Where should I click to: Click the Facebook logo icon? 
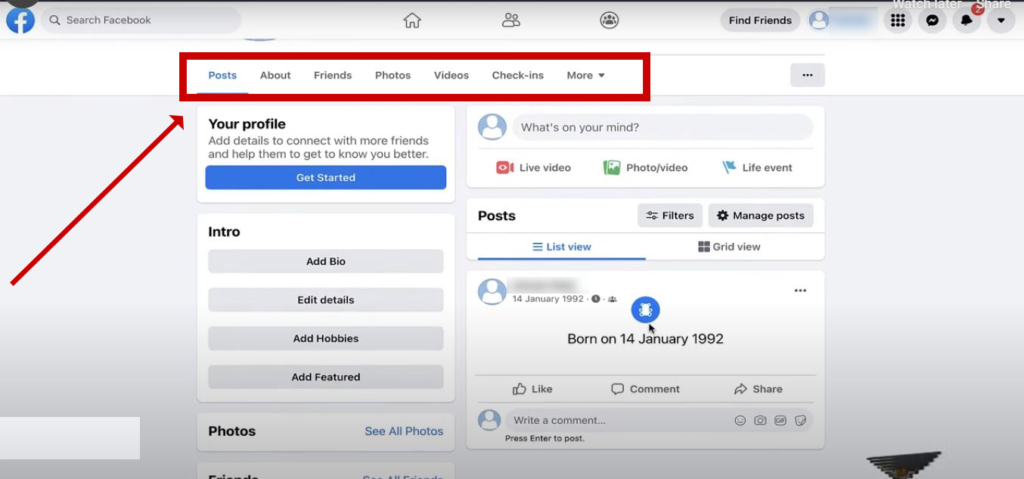[x=20, y=20]
